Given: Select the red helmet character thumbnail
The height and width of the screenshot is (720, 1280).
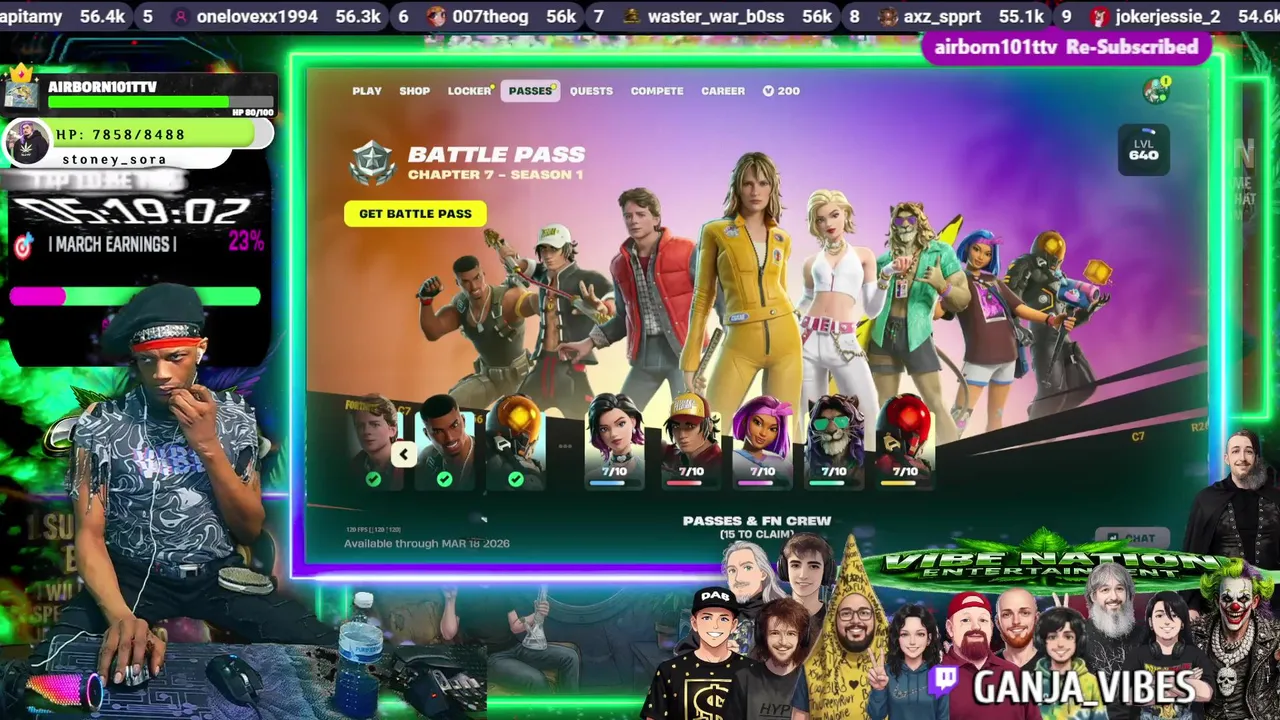Looking at the screenshot, I should (x=904, y=440).
